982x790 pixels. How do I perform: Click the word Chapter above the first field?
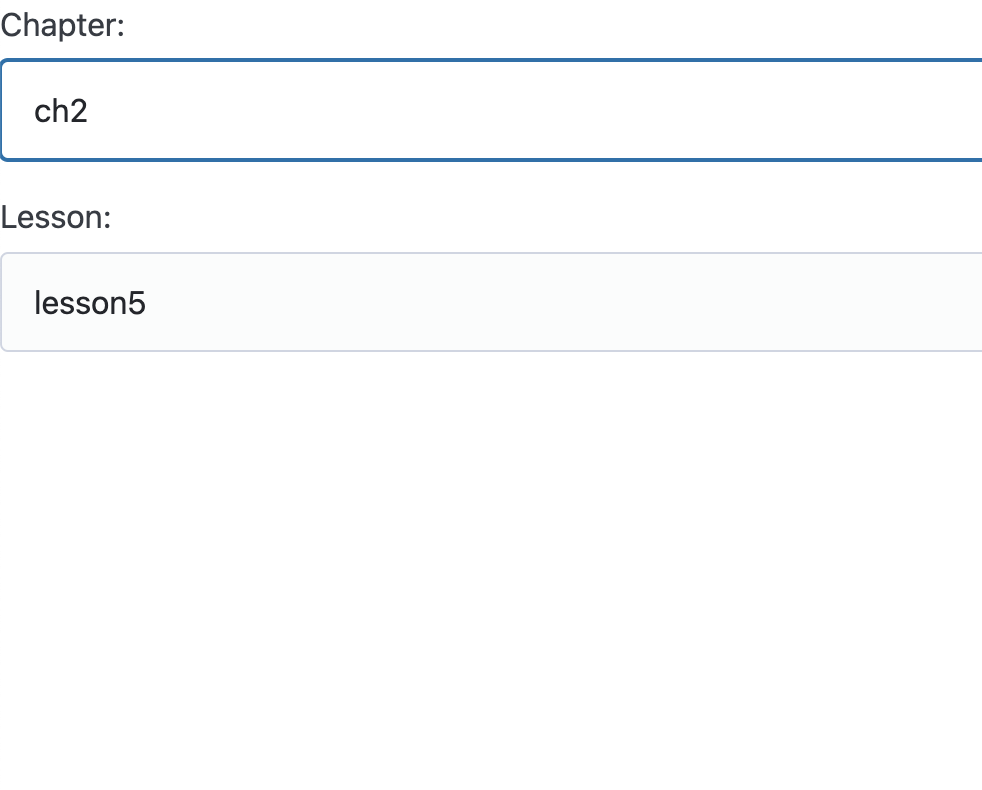(x=58, y=26)
